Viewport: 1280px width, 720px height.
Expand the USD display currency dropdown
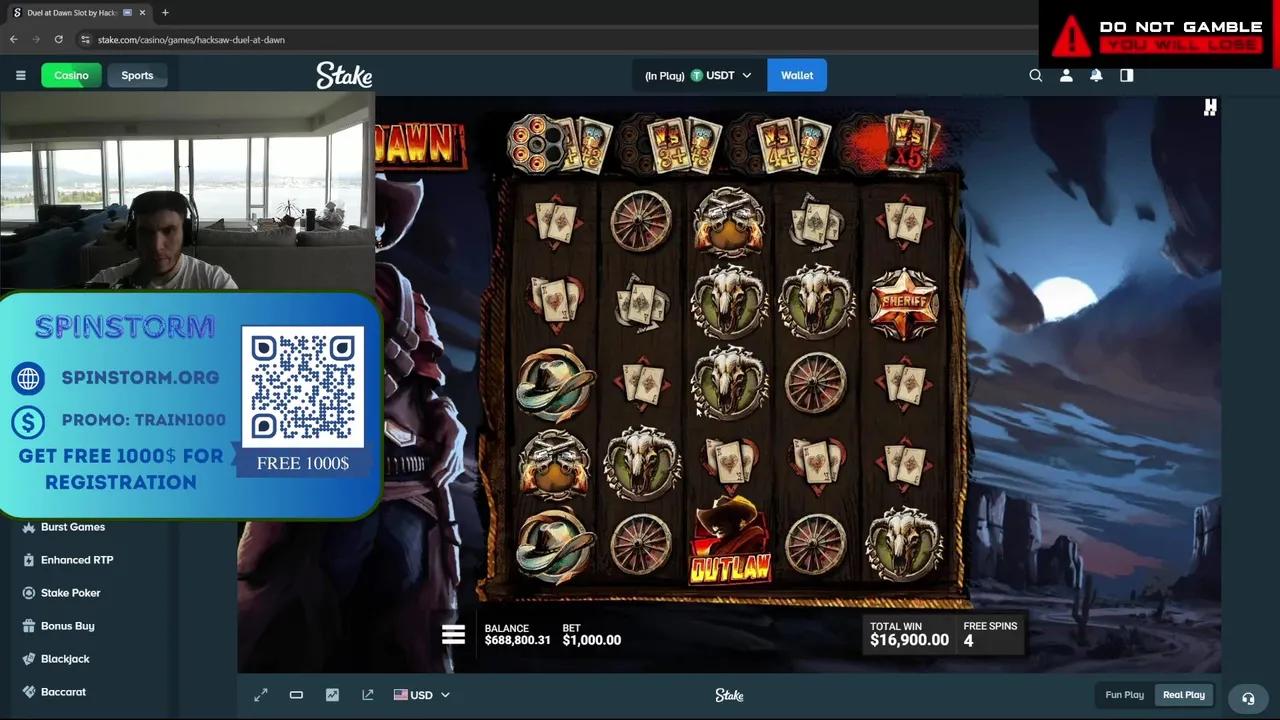coord(422,695)
